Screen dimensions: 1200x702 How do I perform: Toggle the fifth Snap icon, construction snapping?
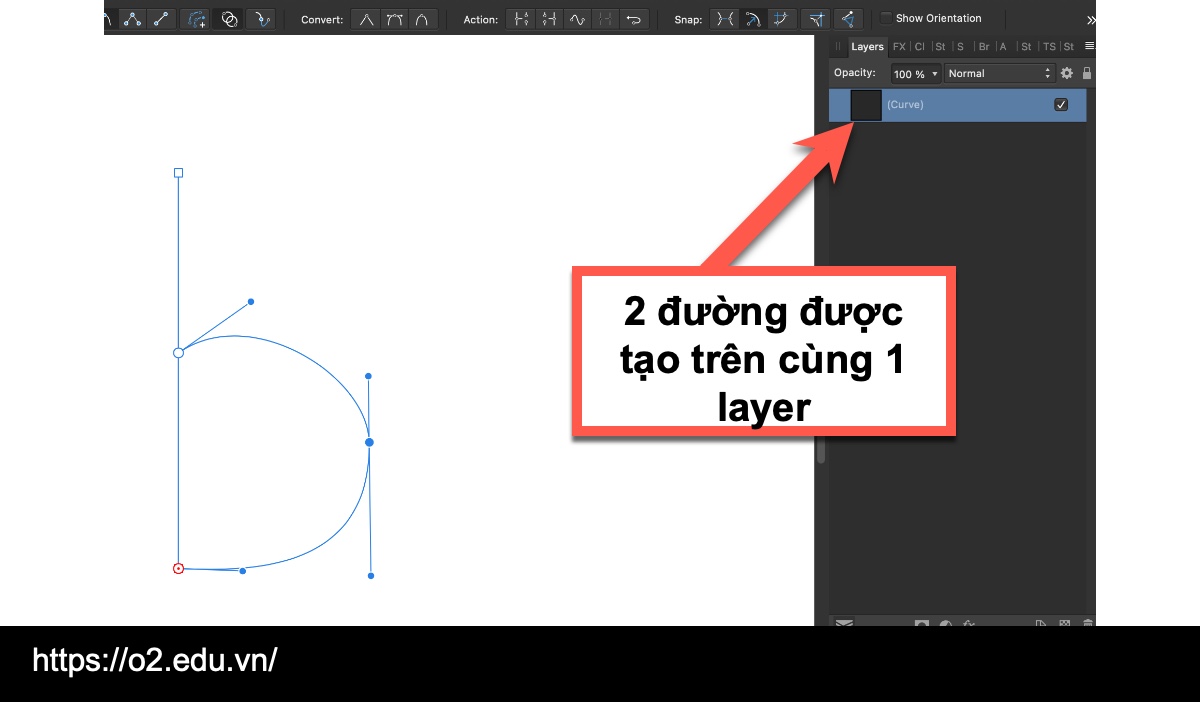click(x=848, y=19)
